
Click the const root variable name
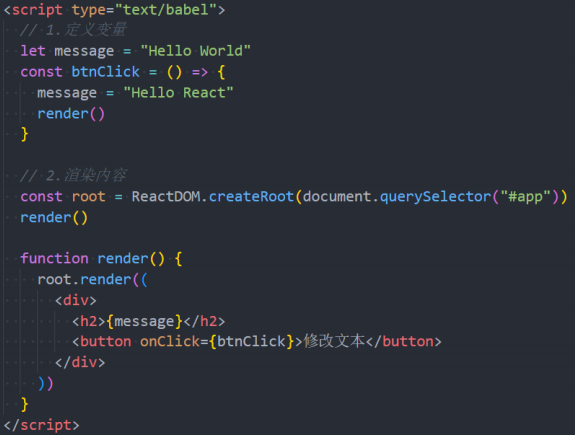pyautogui.click(x=88, y=197)
